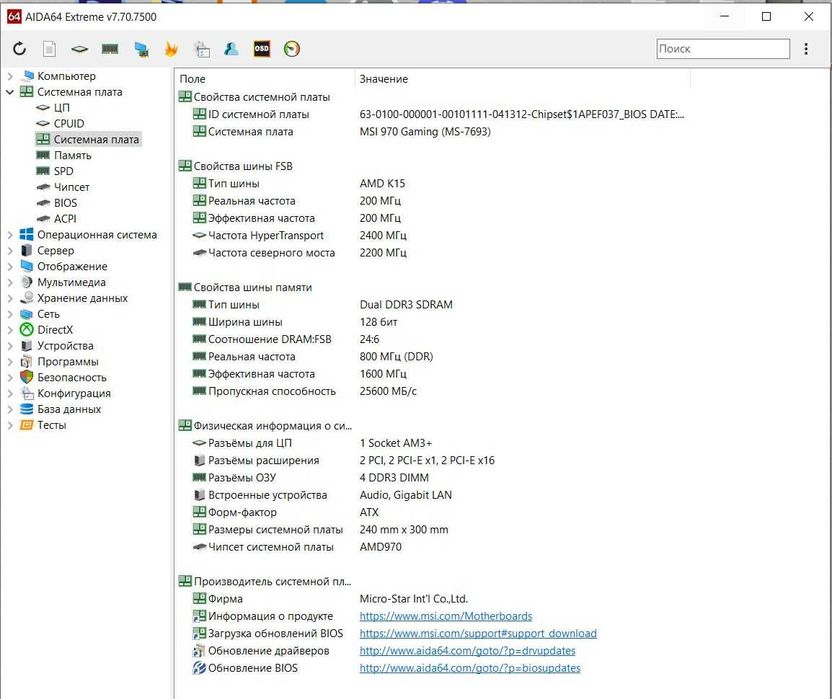Expand the DirectX tree node

click(x=10, y=330)
